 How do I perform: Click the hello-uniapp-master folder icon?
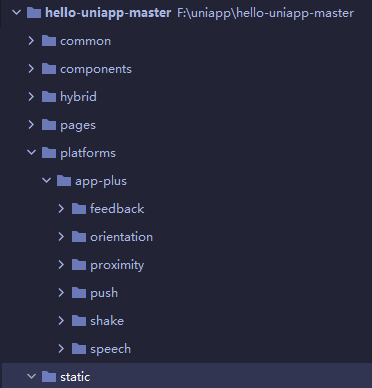click(34, 13)
